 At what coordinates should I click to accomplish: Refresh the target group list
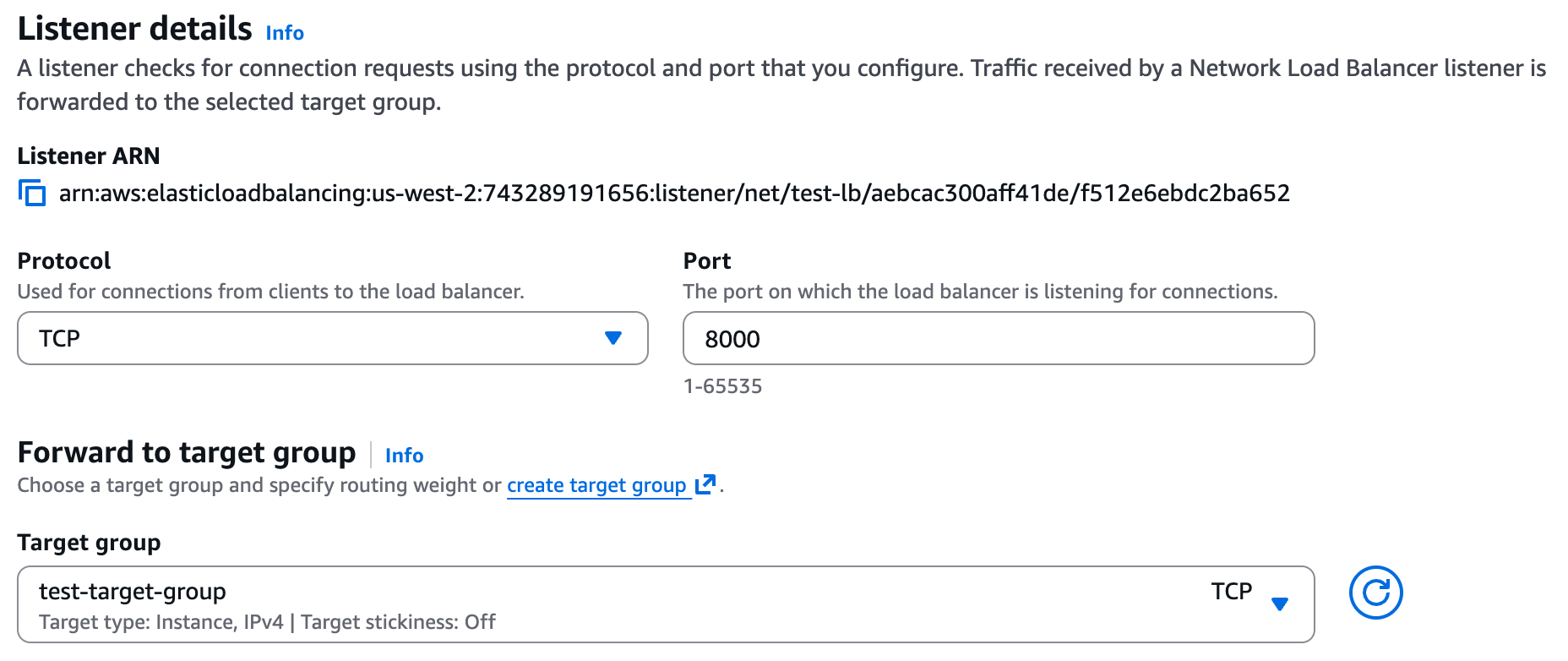tap(1375, 593)
